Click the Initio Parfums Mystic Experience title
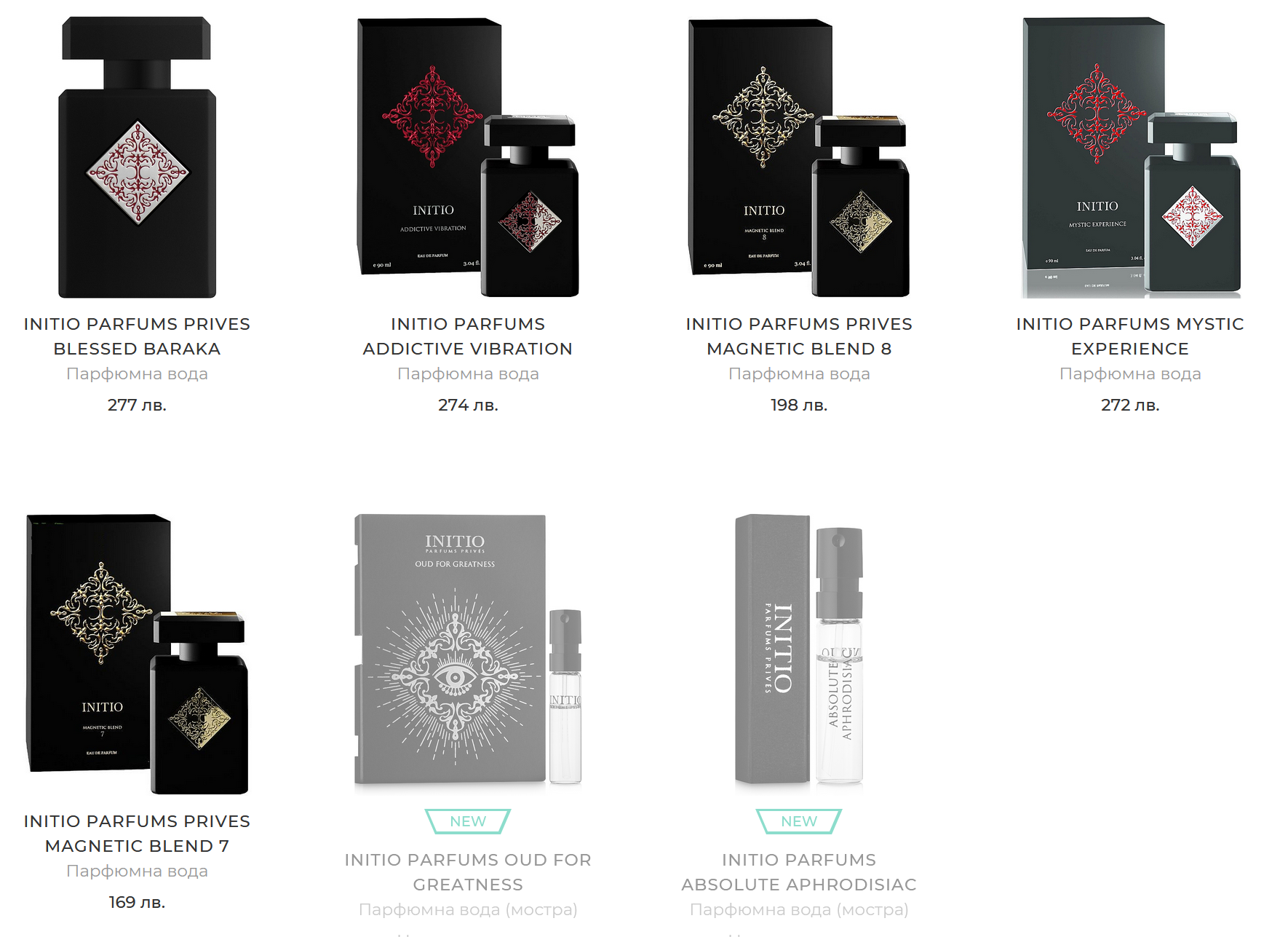Image resolution: width=1288 pixels, height=937 pixels. tap(1130, 336)
